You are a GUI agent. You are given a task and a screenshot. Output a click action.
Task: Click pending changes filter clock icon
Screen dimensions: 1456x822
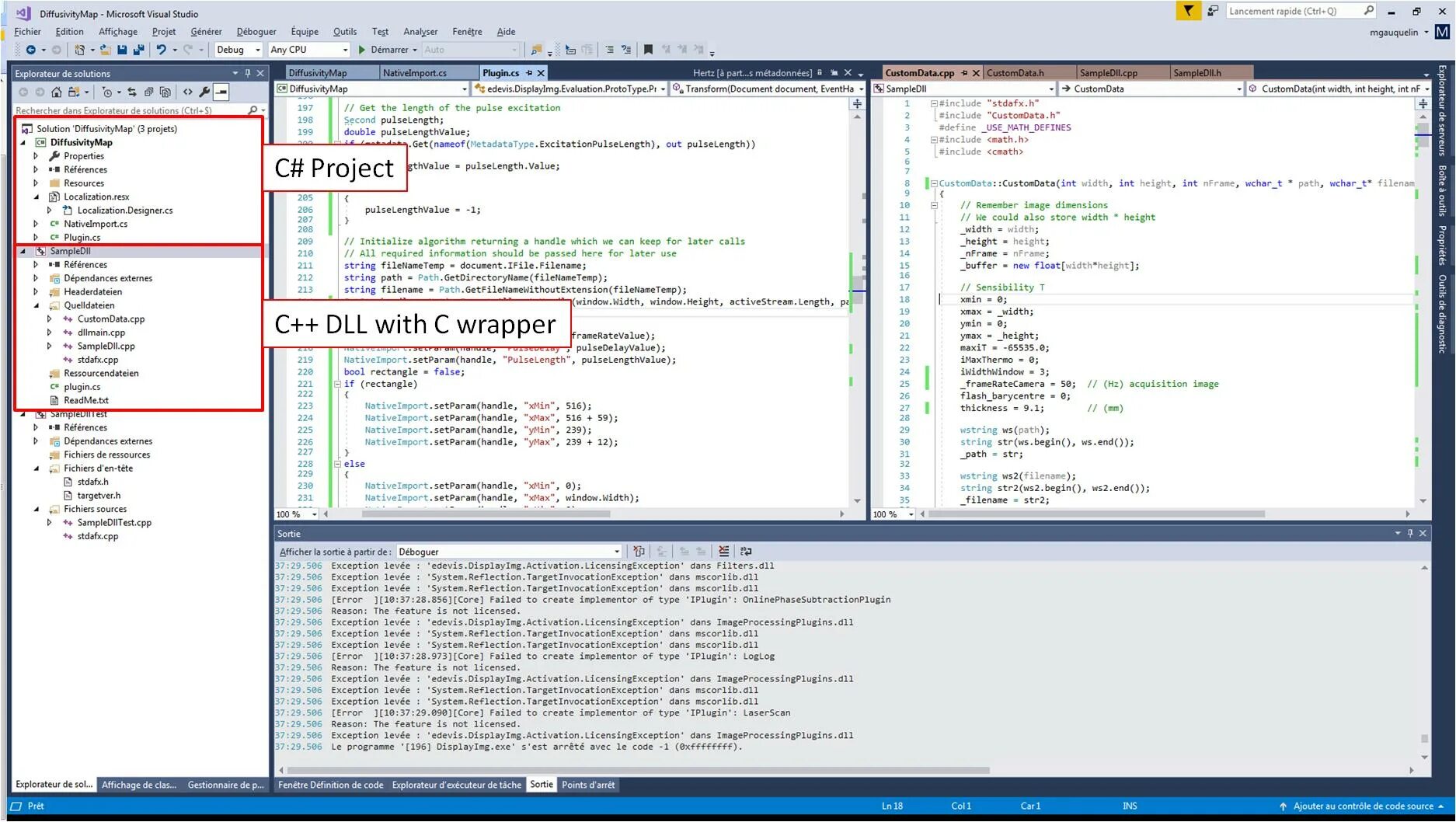pyautogui.click(x=106, y=92)
